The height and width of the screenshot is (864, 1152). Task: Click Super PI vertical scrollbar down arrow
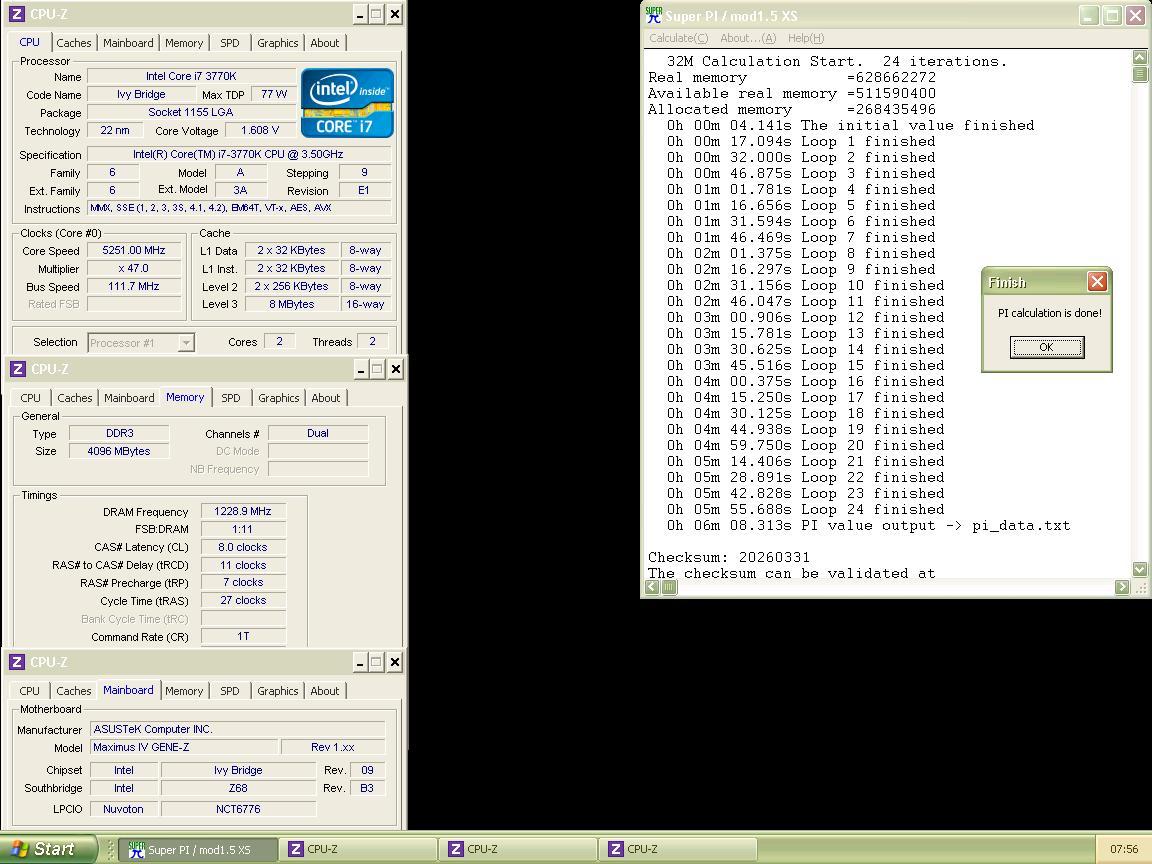[x=1140, y=569]
